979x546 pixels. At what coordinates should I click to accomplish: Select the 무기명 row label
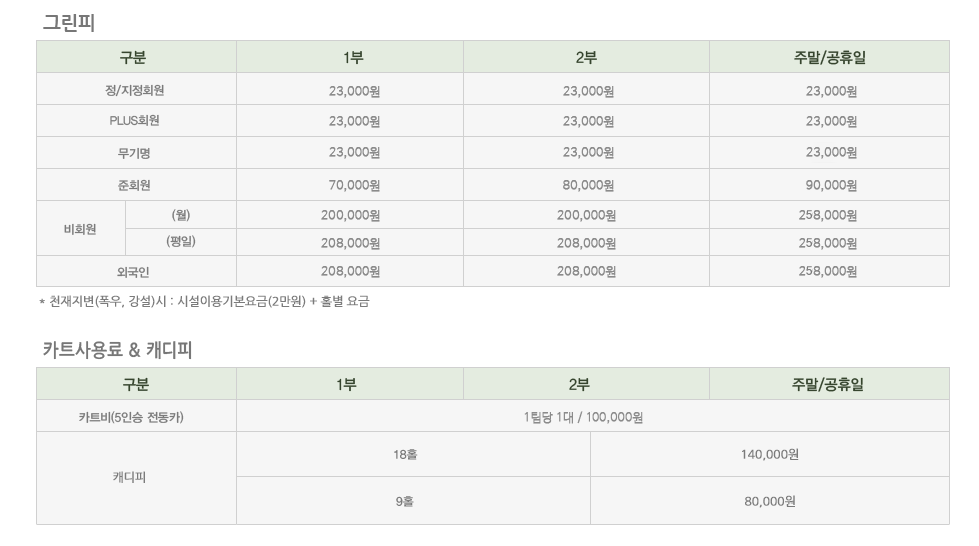134,152
